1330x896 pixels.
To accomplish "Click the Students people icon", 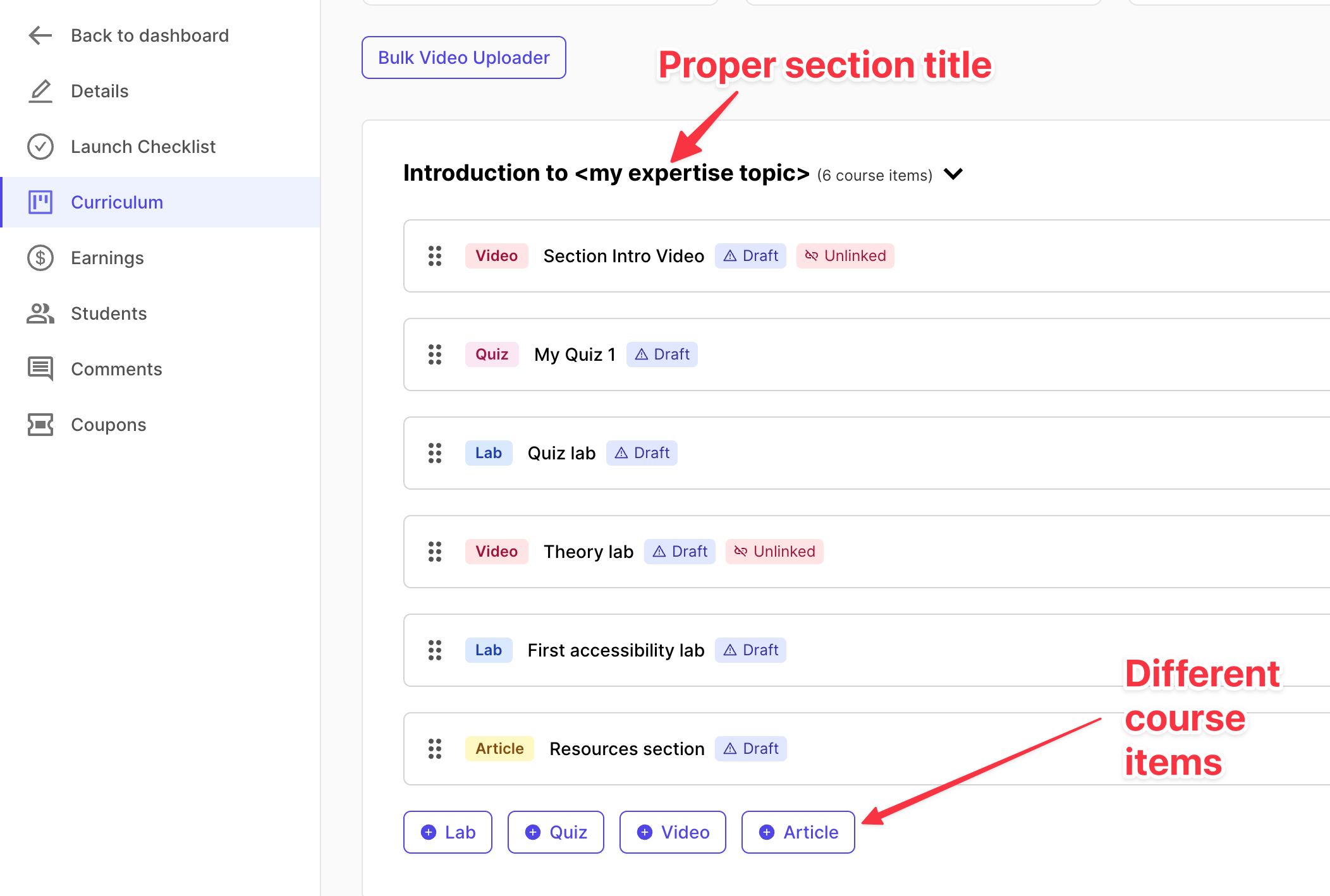I will pos(40,313).
